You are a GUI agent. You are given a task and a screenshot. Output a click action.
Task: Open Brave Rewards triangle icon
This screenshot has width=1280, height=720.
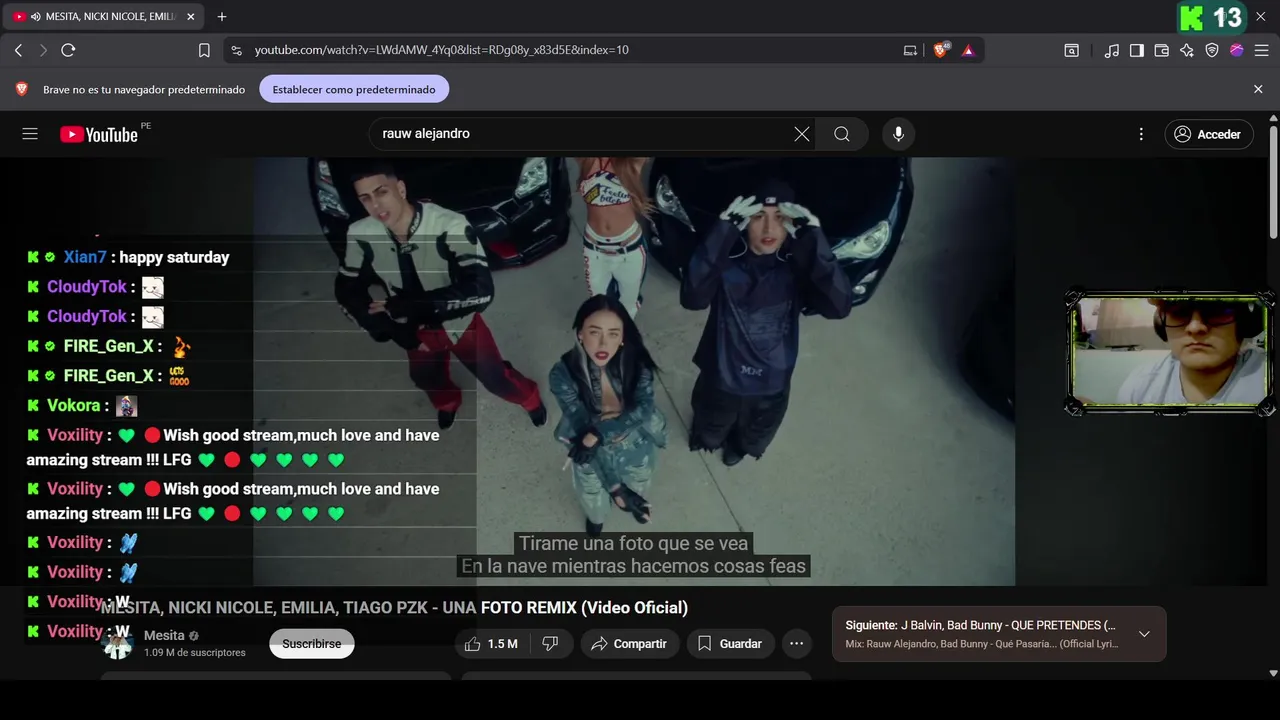point(968,50)
